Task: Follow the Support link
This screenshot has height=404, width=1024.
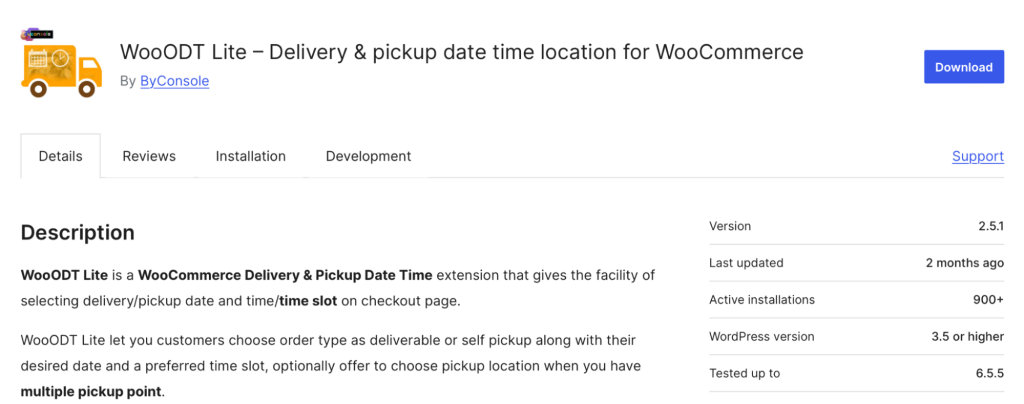Action: (x=977, y=156)
